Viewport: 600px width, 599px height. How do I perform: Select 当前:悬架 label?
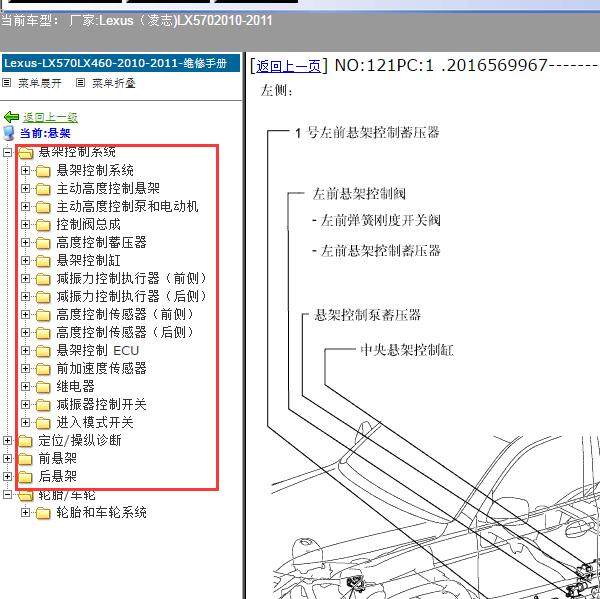45,133
